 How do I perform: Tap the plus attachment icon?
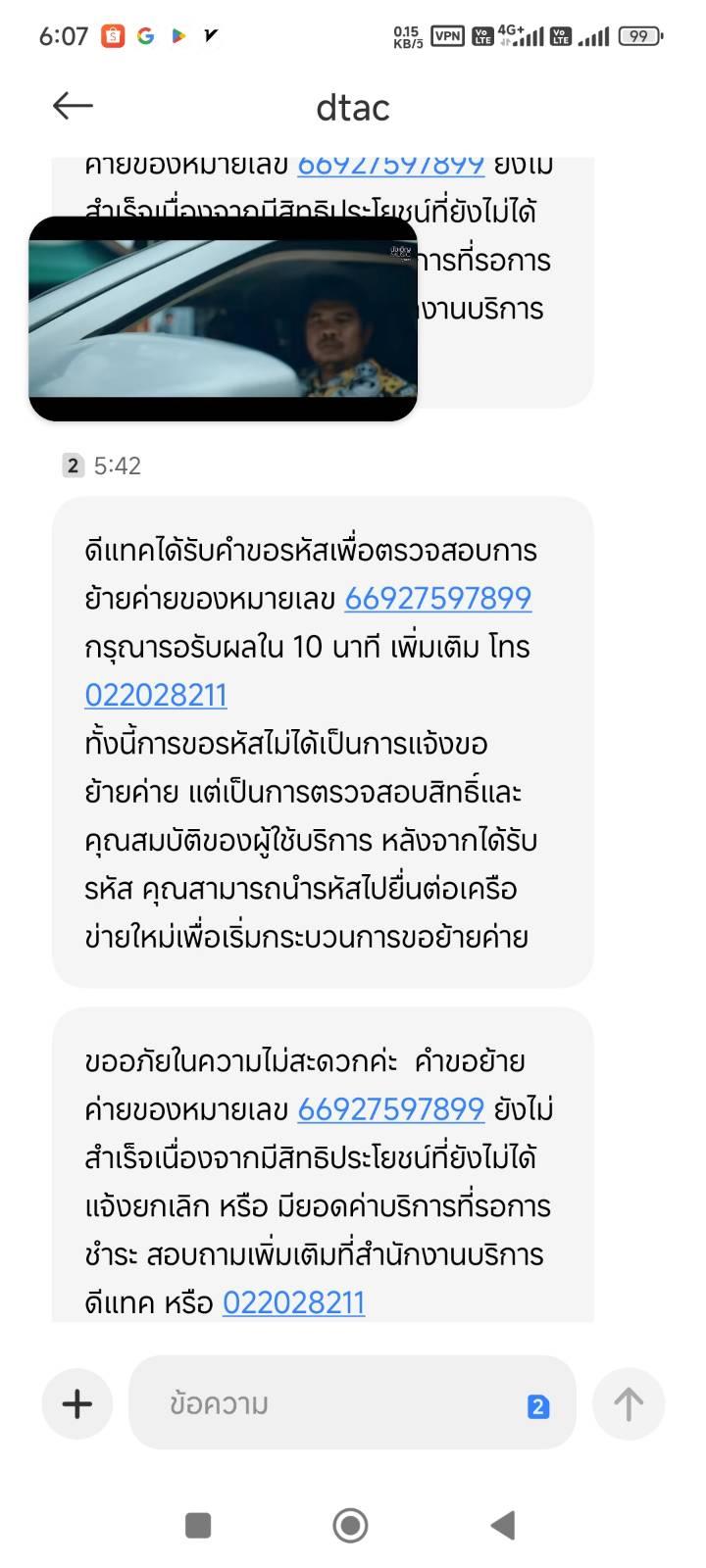pyautogui.click(x=77, y=1403)
